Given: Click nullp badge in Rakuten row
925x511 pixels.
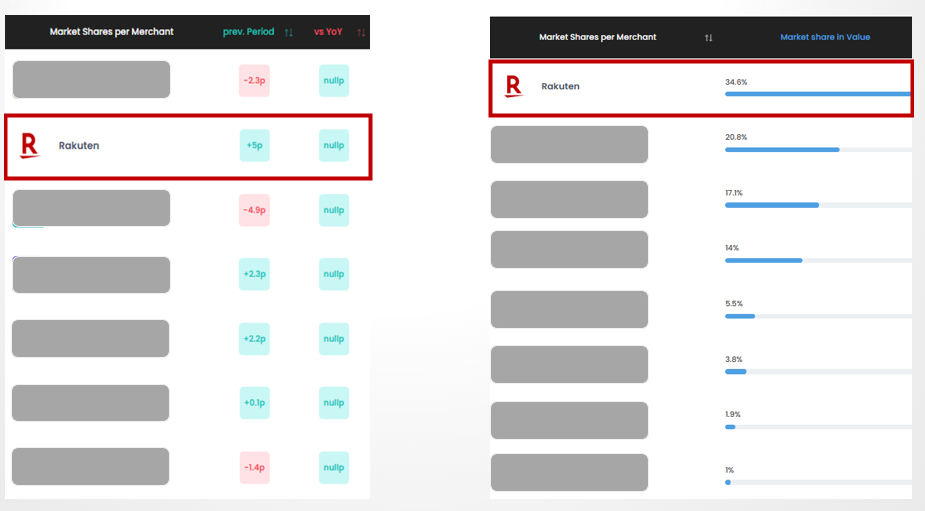Looking at the screenshot, I should click(334, 145).
